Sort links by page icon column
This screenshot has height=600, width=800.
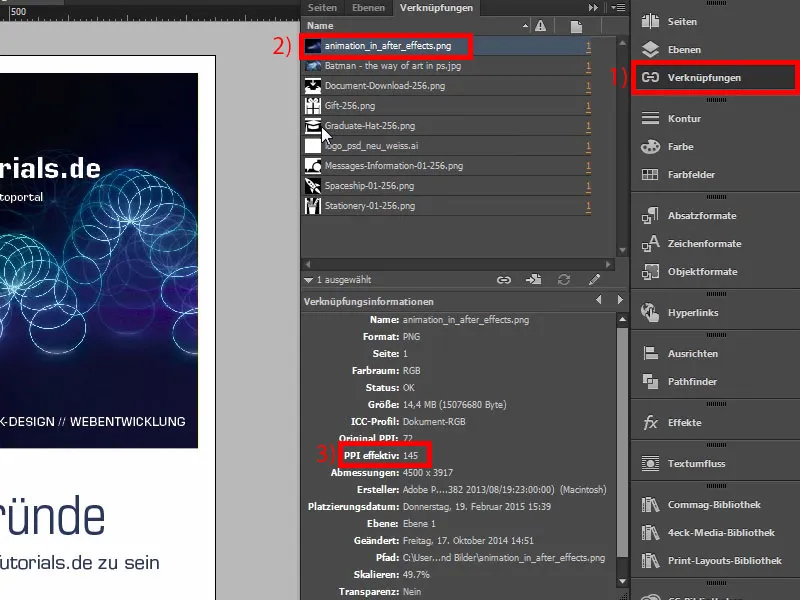[x=576, y=26]
